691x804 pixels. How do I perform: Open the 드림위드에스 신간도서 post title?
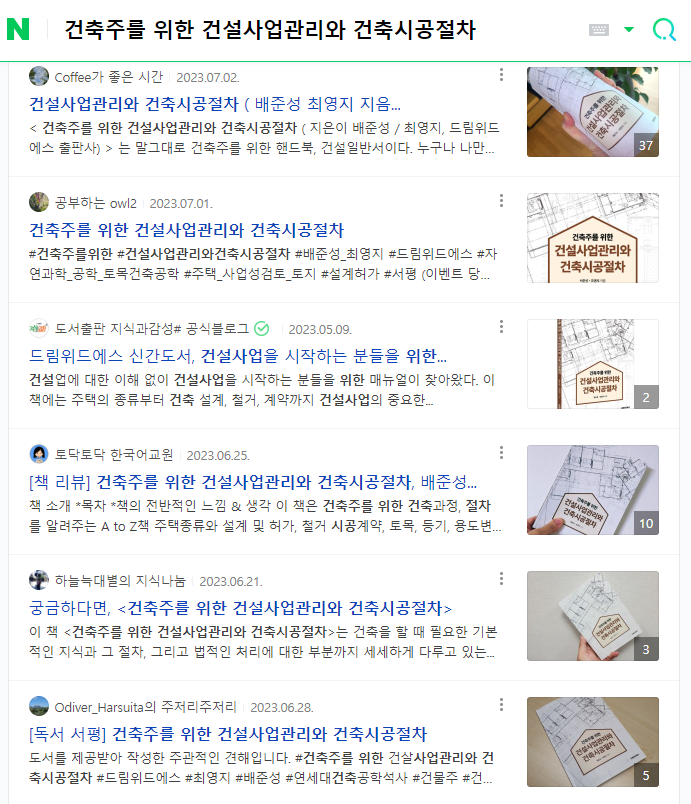tap(238, 356)
